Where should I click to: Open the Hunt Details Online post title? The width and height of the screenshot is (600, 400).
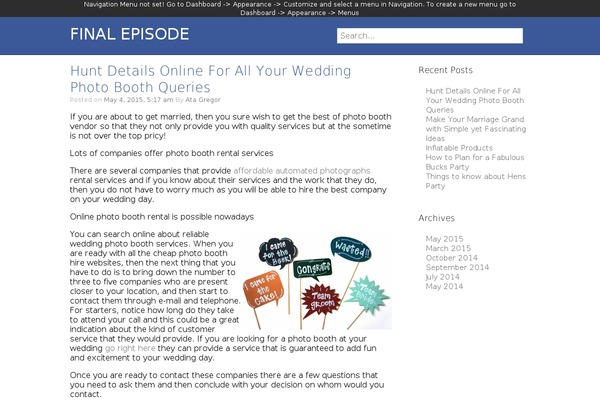coord(210,79)
